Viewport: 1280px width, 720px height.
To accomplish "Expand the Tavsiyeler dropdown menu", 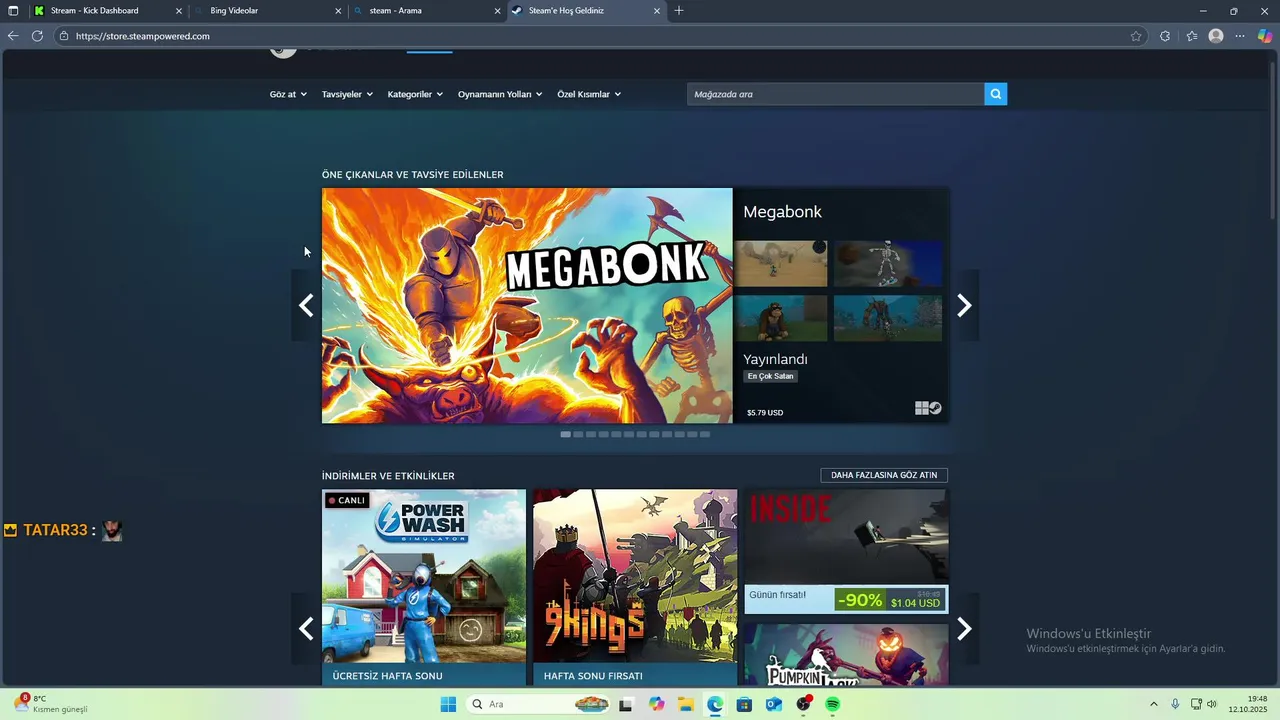I will coord(347,94).
